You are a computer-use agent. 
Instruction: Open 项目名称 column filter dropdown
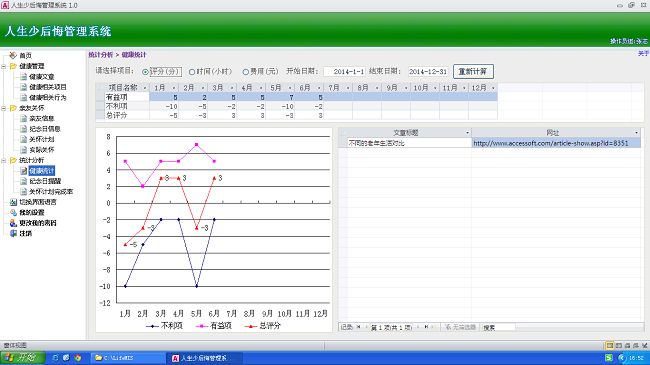(x=145, y=88)
